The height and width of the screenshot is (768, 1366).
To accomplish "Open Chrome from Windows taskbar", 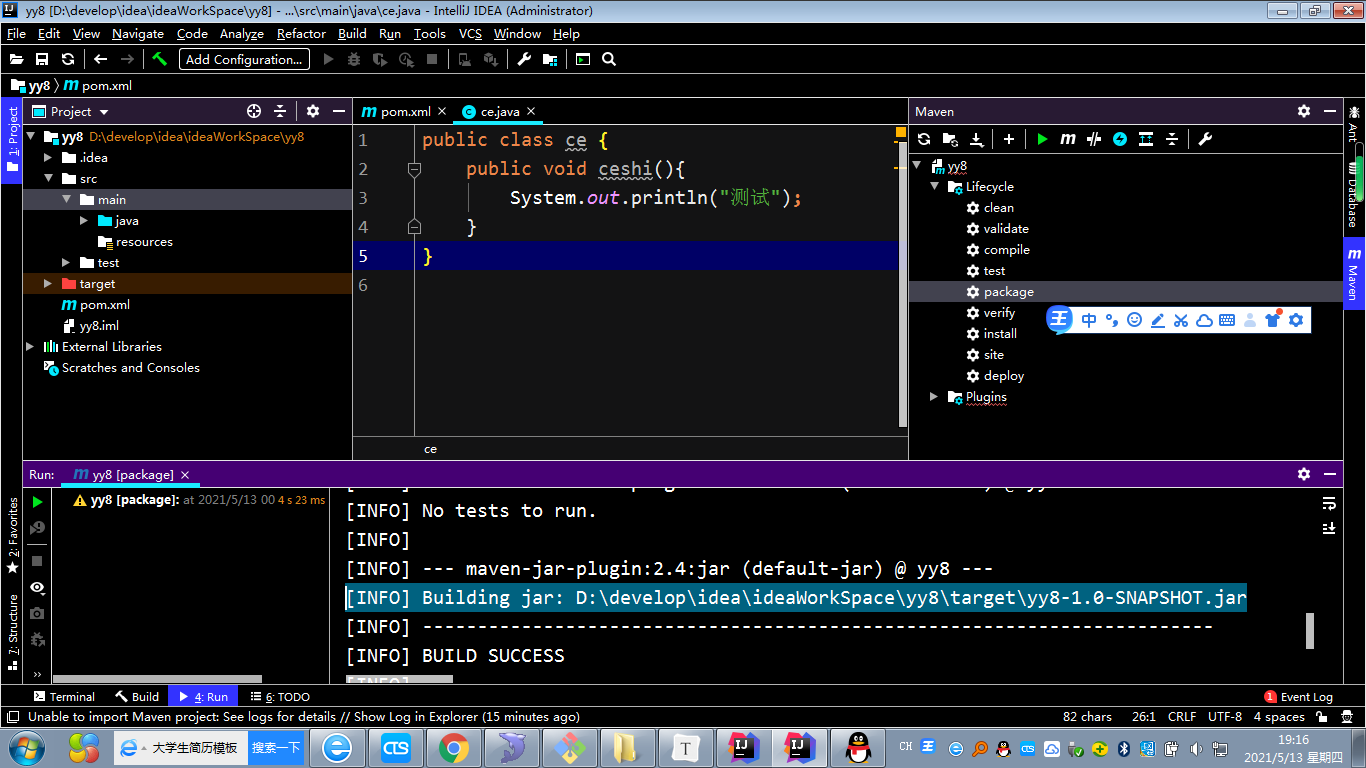I will [x=453, y=747].
